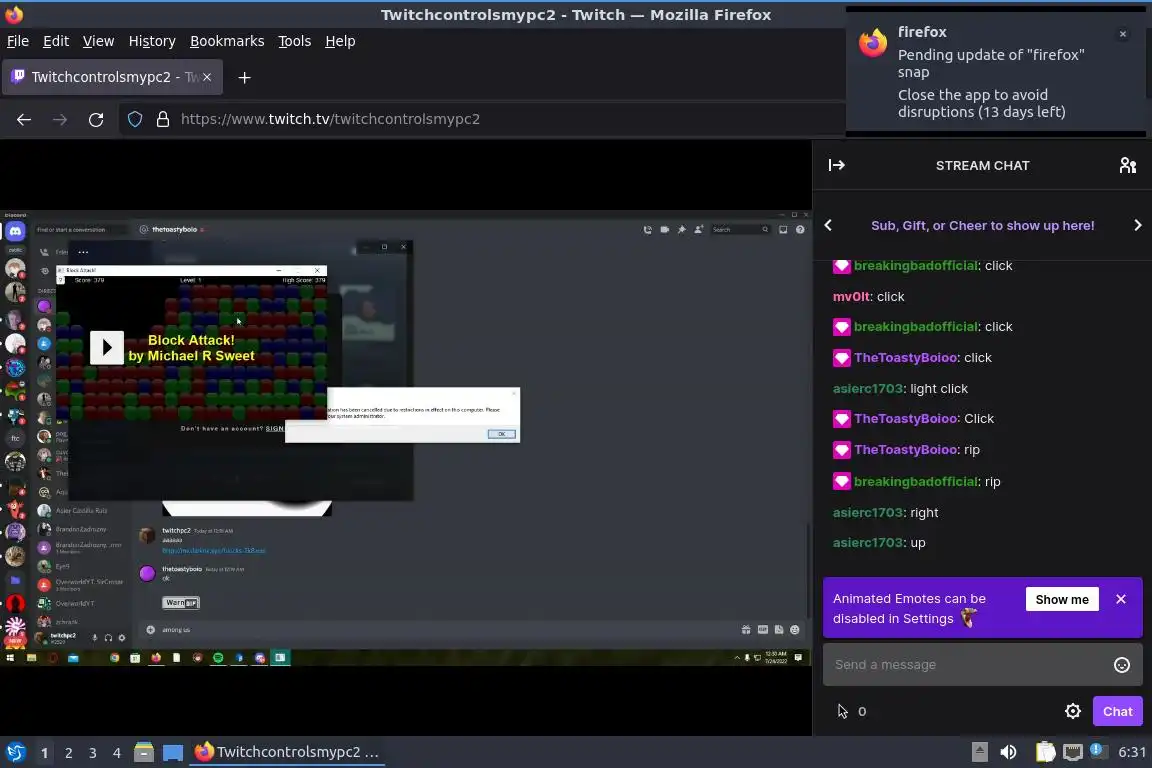The width and height of the screenshot is (1152, 768).
Task: Select Firefox Twitchcontrolsmypc2 taskbar entry
Action: (287, 752)
